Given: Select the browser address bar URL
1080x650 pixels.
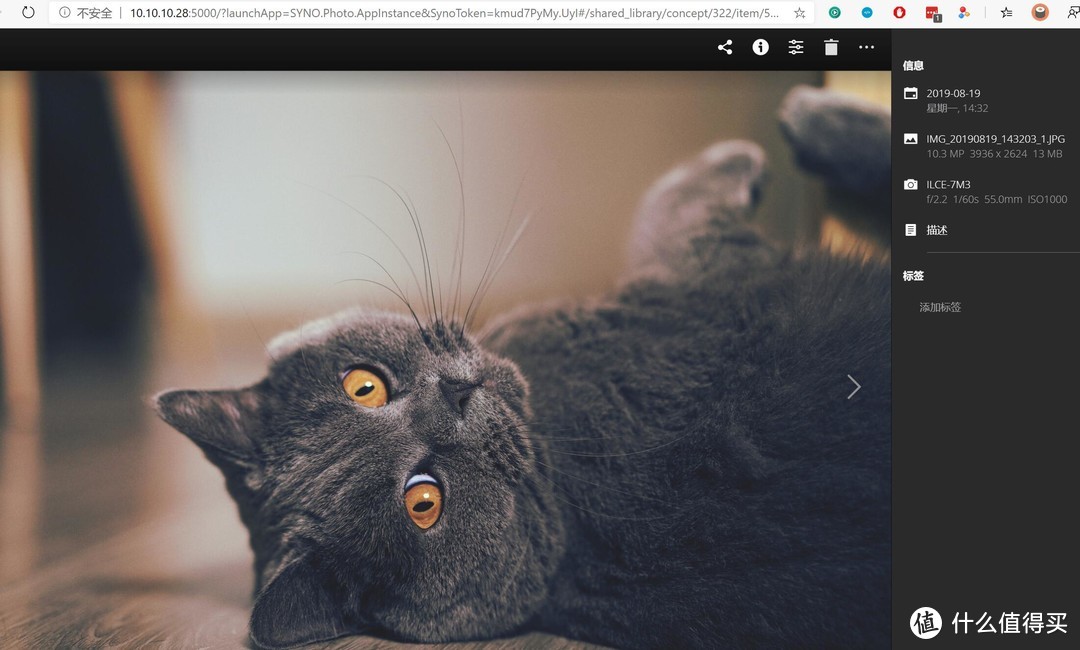Looking at the screenshot, I should click(x=455, y=12).
